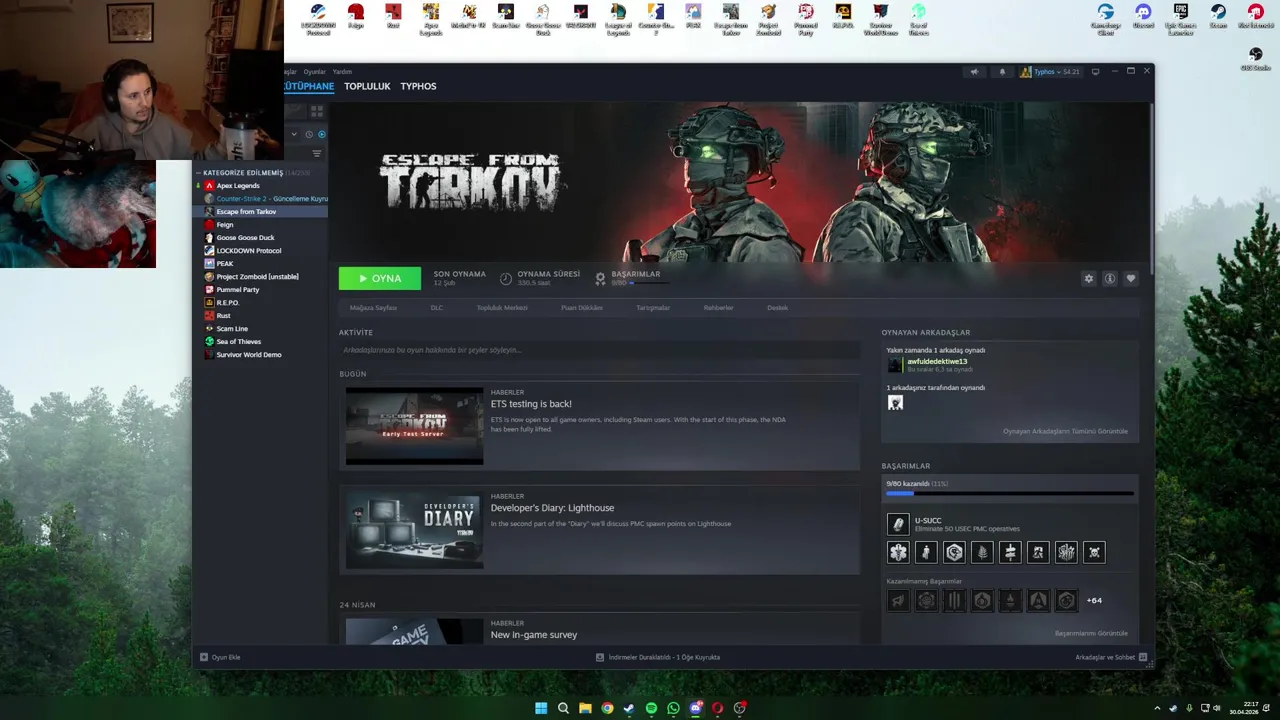Open the Mağaza Sayfası link

373,308
